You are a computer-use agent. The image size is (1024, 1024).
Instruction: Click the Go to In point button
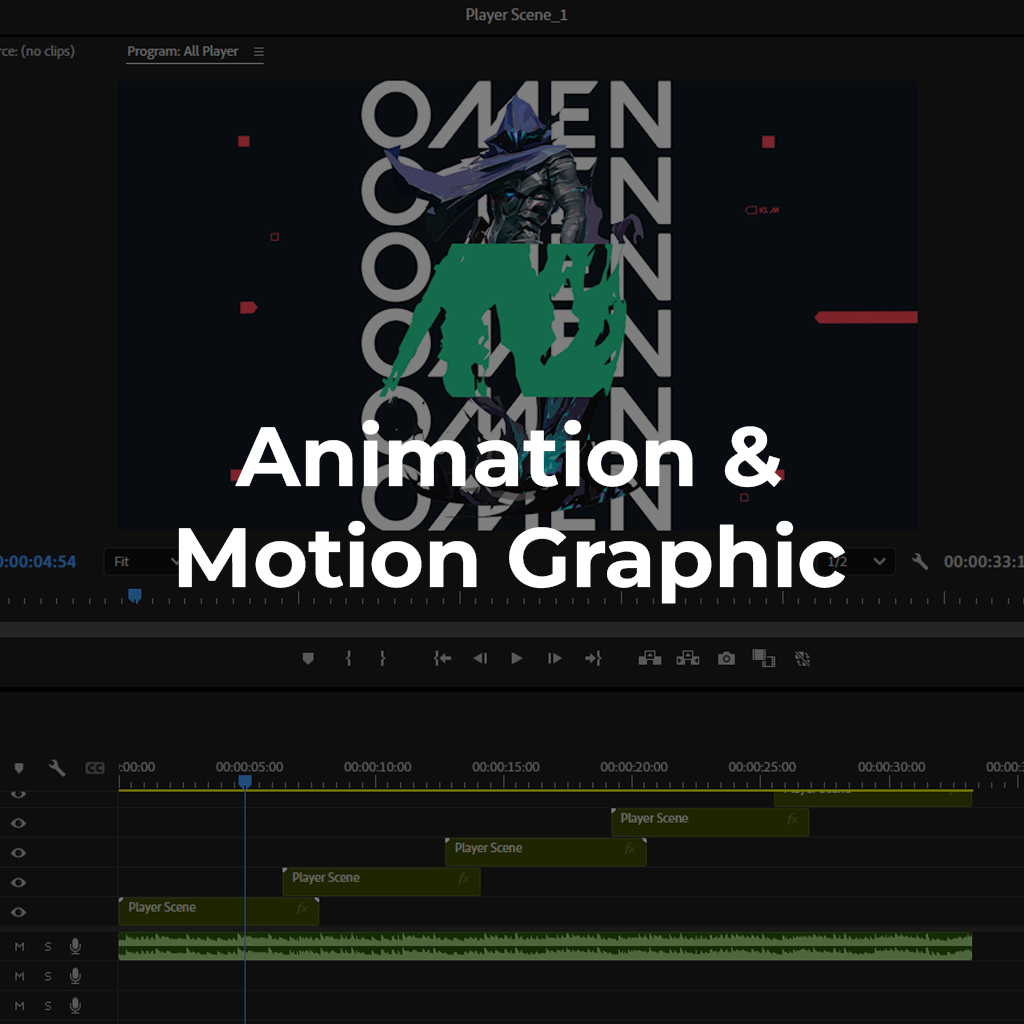click(x=442, y=658)
